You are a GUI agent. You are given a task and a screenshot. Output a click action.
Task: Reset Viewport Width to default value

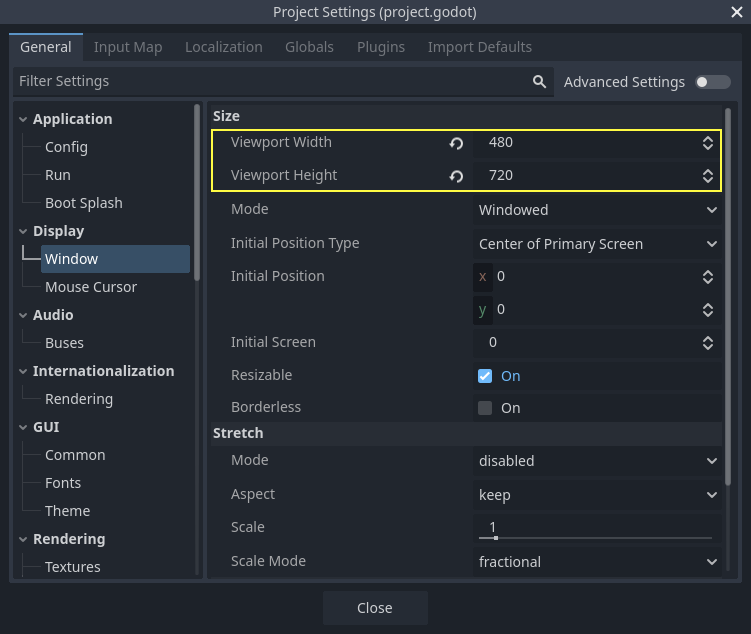click(x=456, y=143)
